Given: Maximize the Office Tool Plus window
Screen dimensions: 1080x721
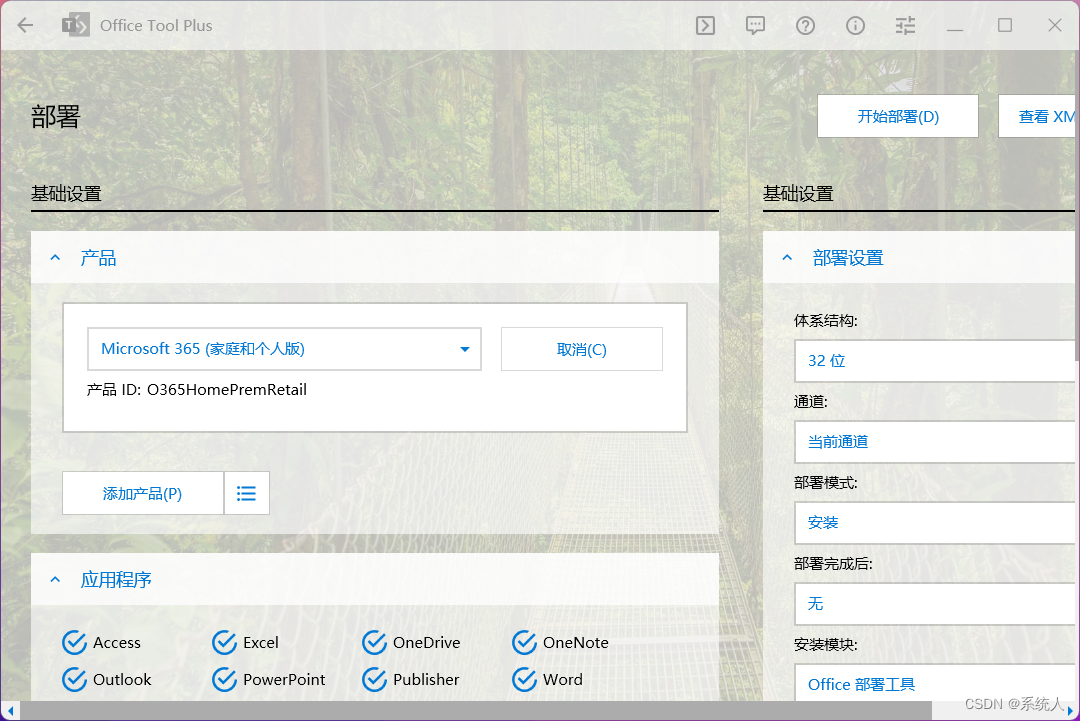Looking at the screenshot, I should pos(1005,25).
